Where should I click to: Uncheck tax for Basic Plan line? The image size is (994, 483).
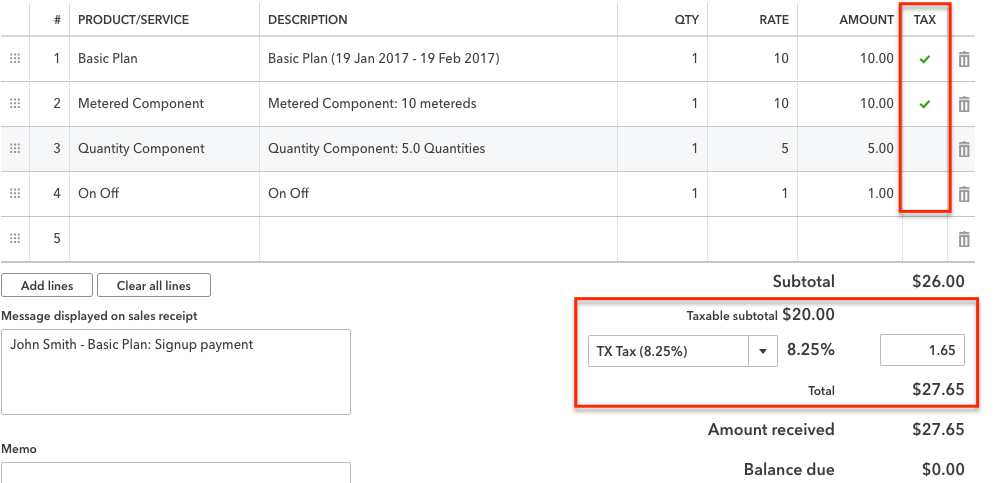(x=924, y=59)
